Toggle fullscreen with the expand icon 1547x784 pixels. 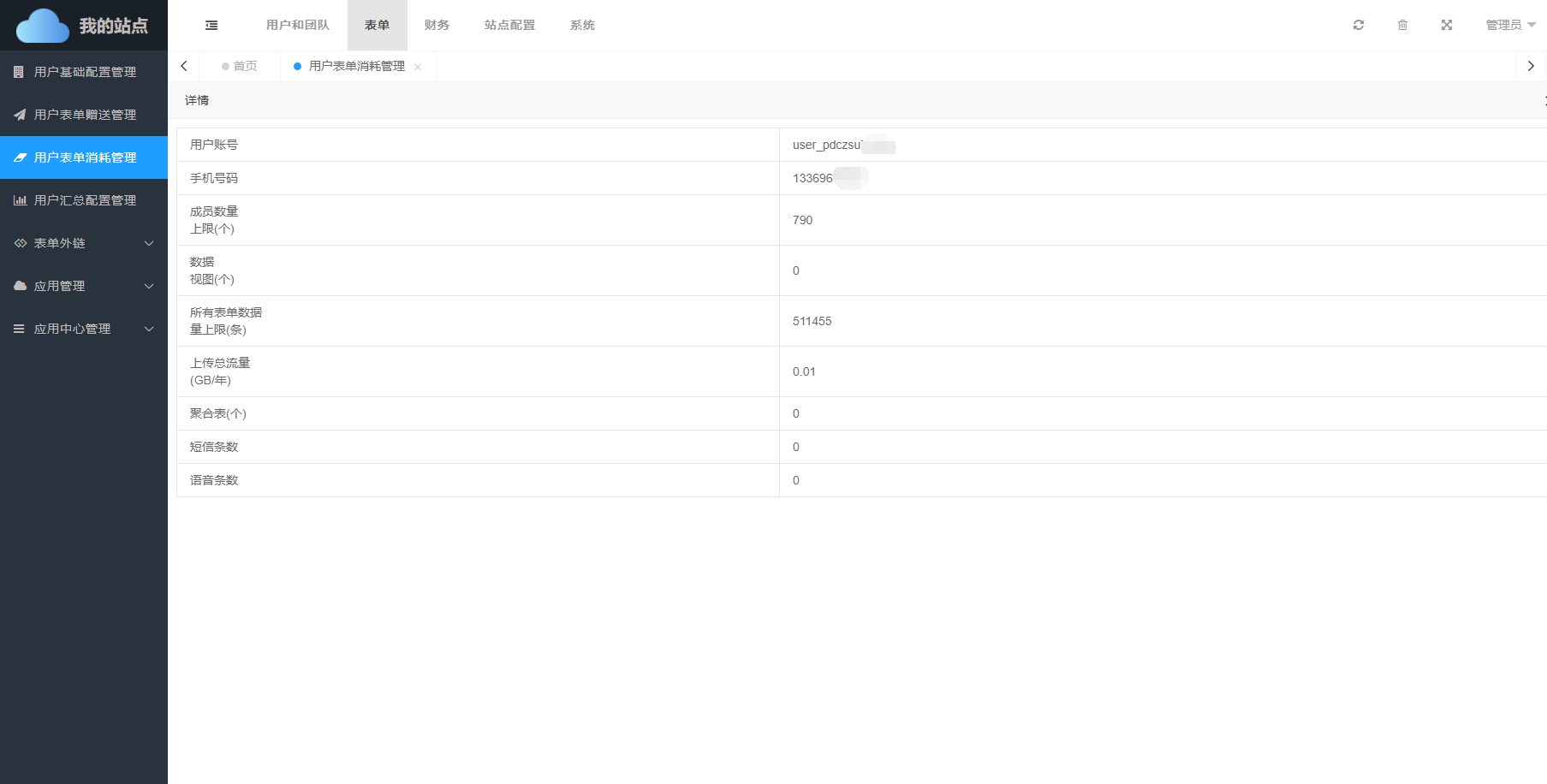click(x=1446, y=25)
